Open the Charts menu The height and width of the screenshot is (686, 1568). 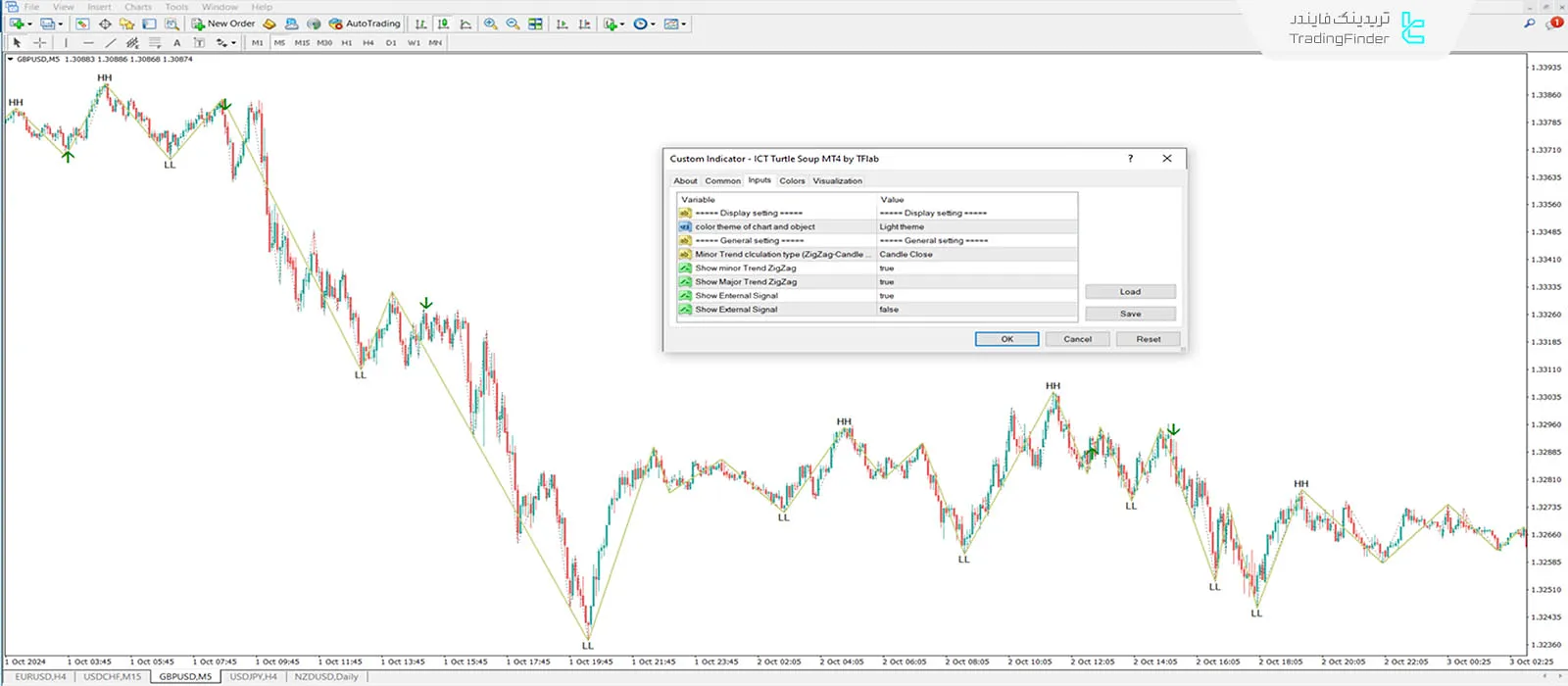(137, 7)
